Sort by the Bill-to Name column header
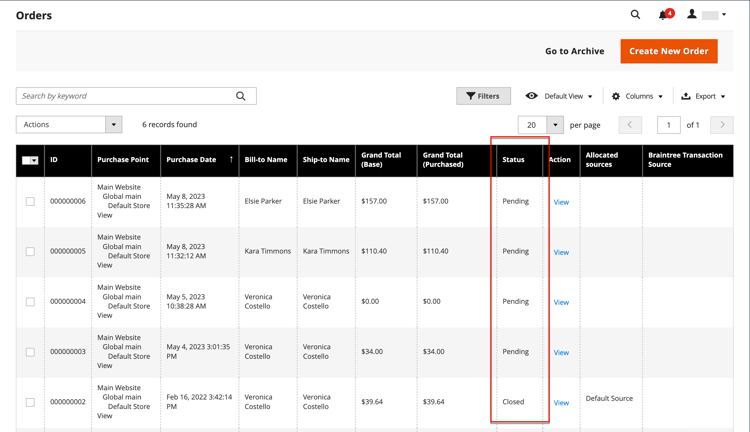This screenshot has width=750, height=432. 268,161
